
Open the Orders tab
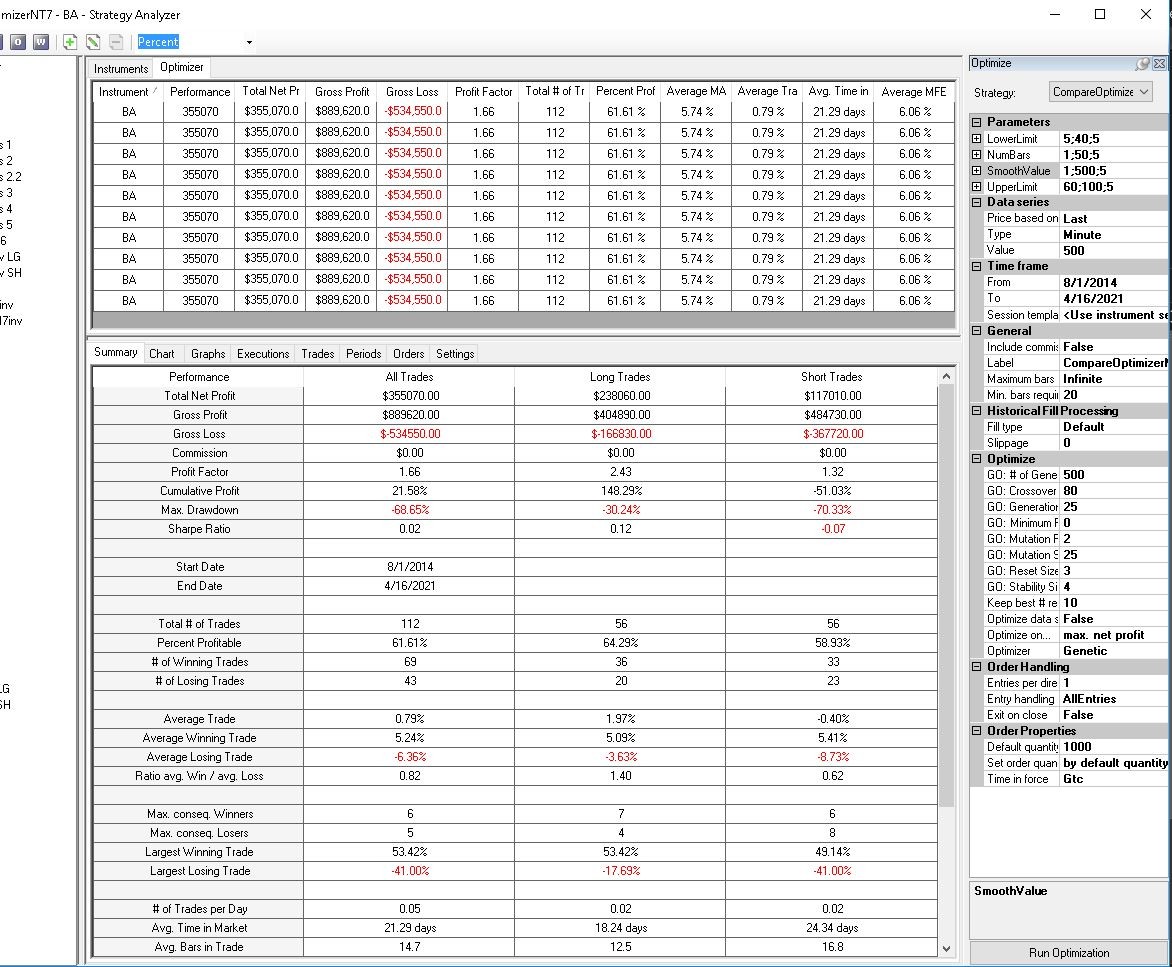409,354
